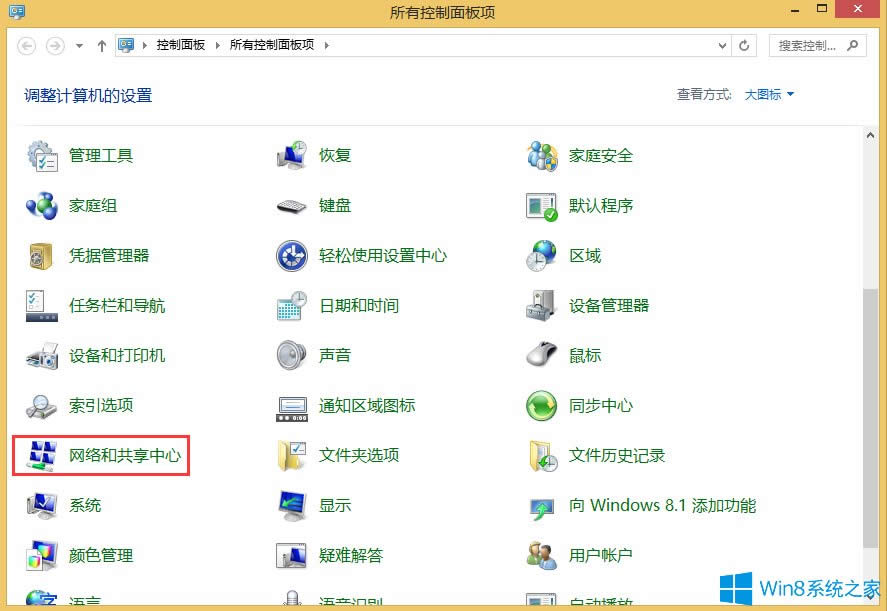
Task: Open the 鼠标 (Mouse) settings
Action: pyautogui.click(x=585, y=356)
